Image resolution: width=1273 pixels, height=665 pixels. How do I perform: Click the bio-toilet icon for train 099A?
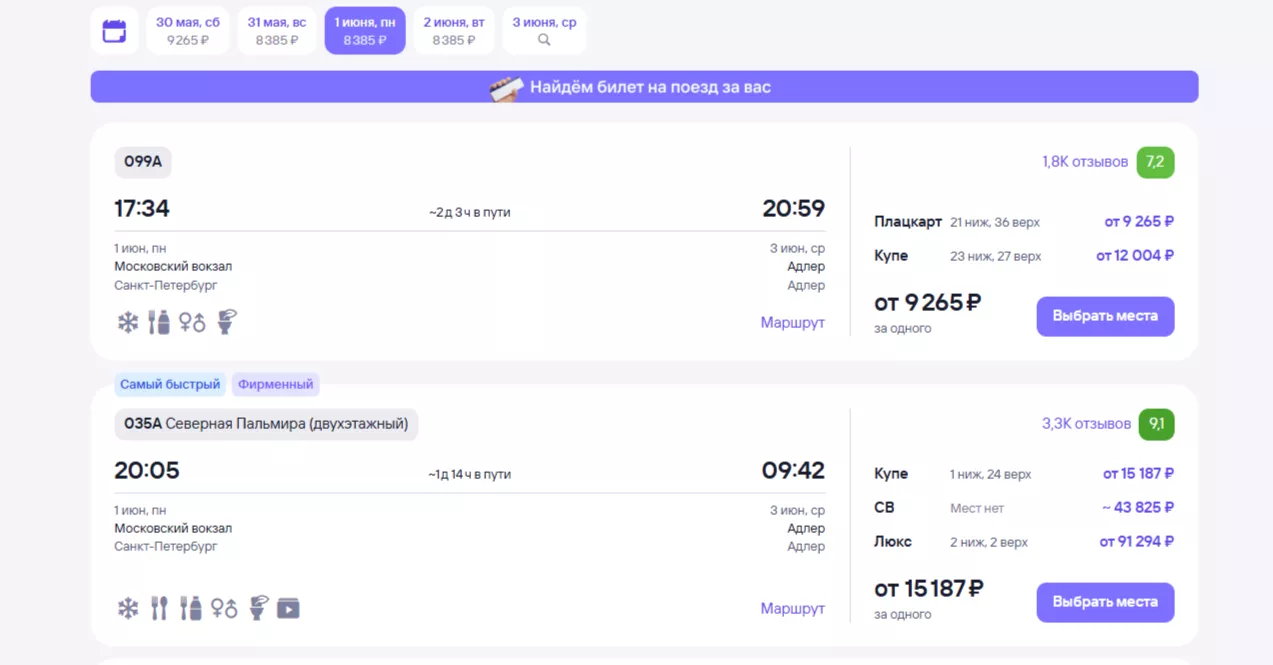227,322
